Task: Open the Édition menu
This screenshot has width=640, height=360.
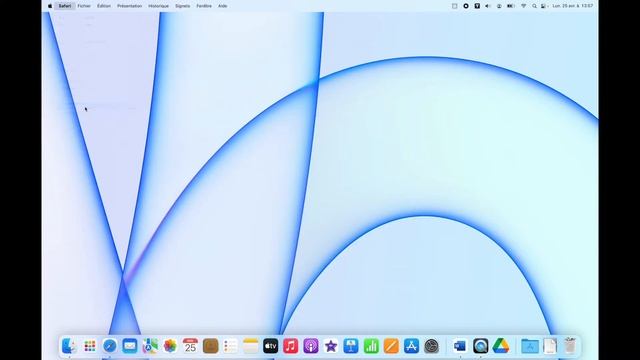Action: (x=104, y=6)
